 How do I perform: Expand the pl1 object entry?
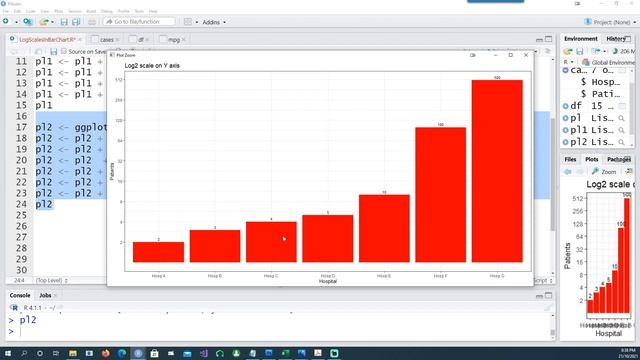click(x=565, y=130)
